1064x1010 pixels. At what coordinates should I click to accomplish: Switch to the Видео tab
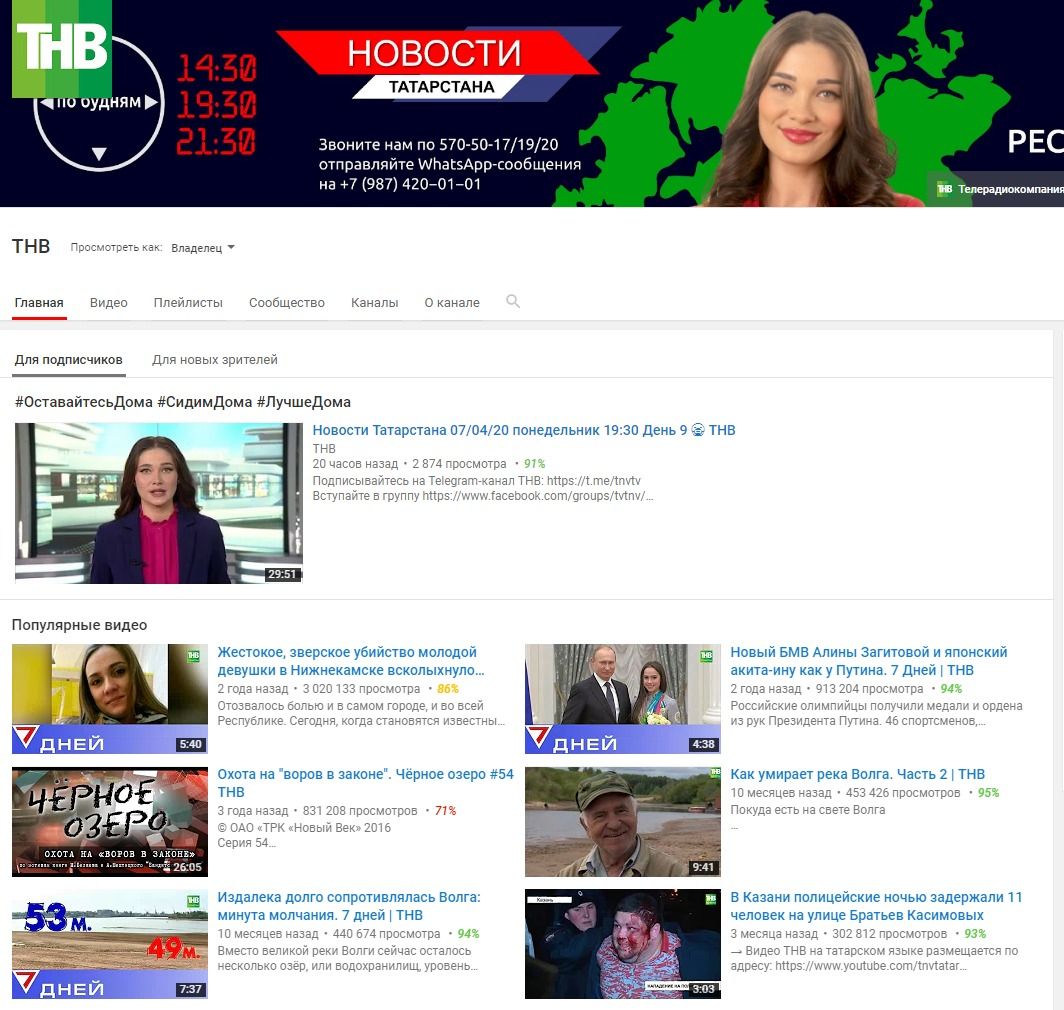click(108, 303)
